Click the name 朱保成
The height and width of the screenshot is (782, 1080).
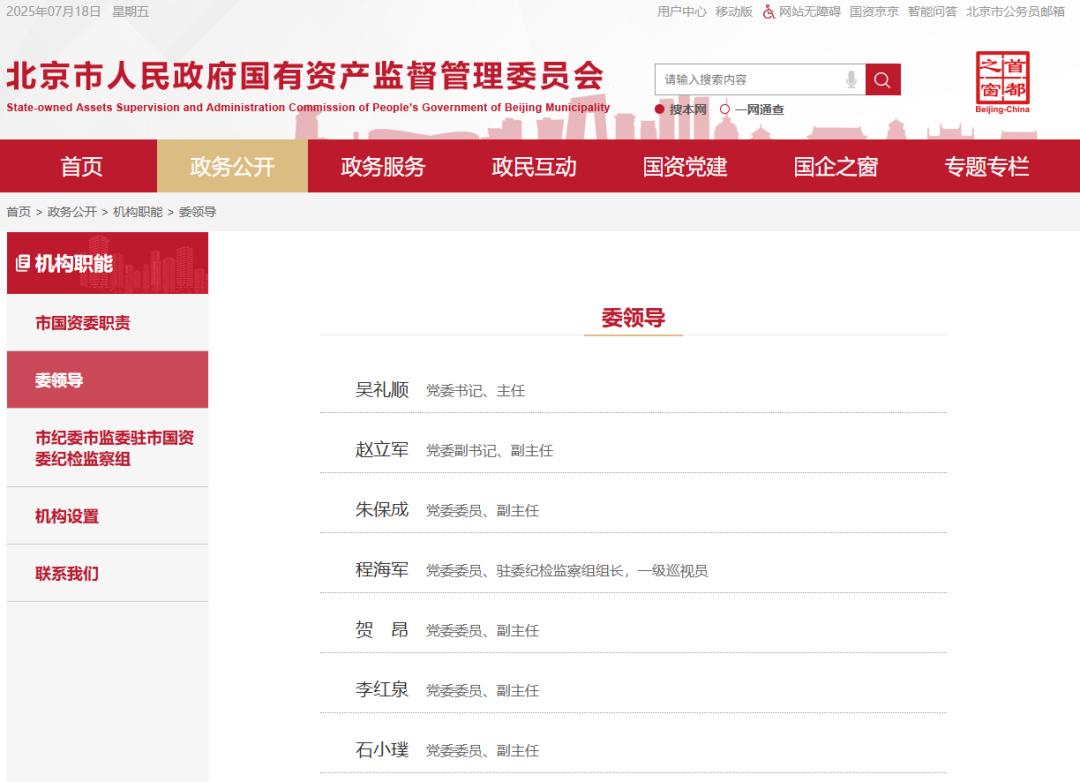click(x=382, y=510)
